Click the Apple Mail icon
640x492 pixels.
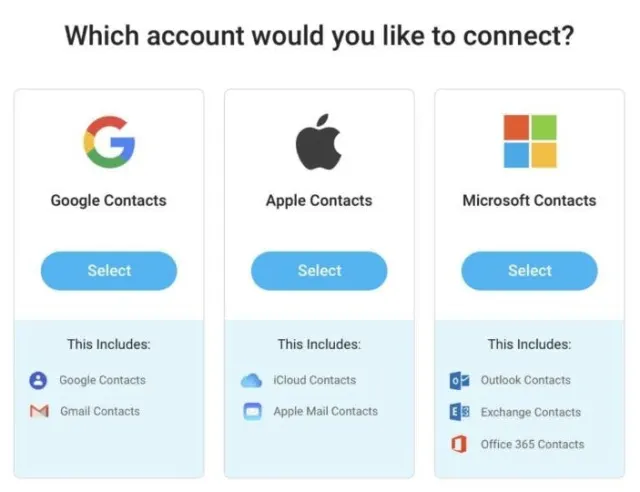(x=251, y=411)
